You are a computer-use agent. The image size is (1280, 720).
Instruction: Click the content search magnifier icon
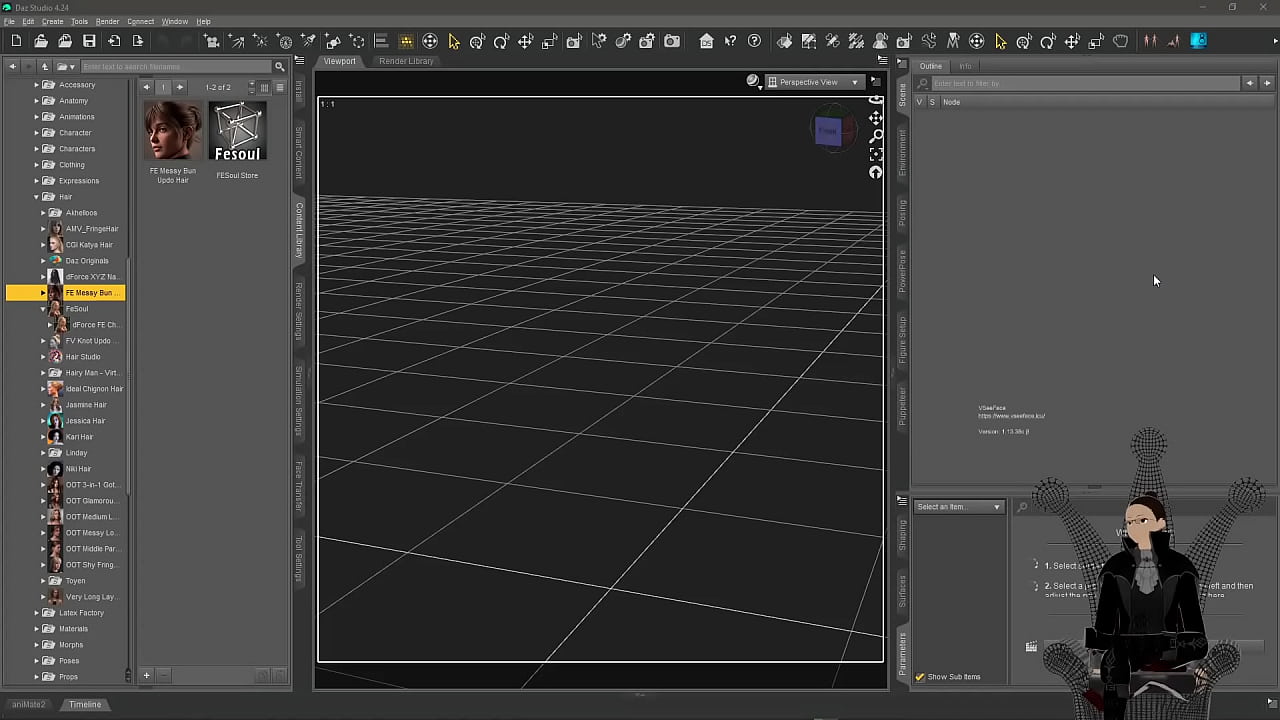click(x=280, y=67)
